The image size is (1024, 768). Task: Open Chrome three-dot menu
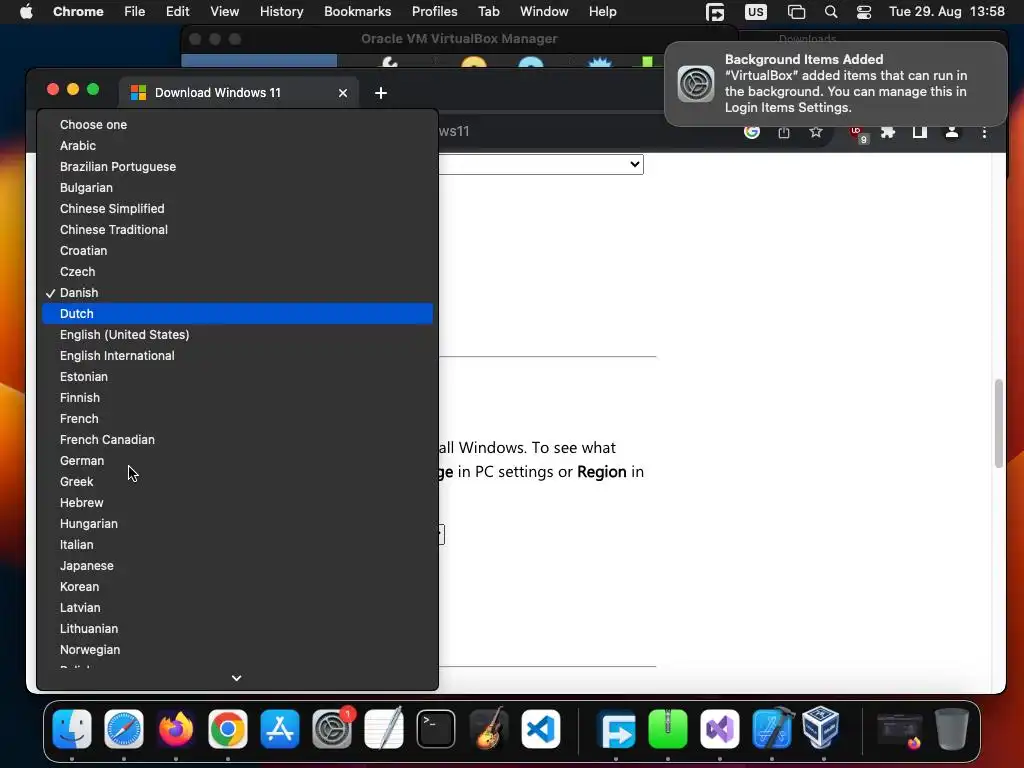click(984, 133)
